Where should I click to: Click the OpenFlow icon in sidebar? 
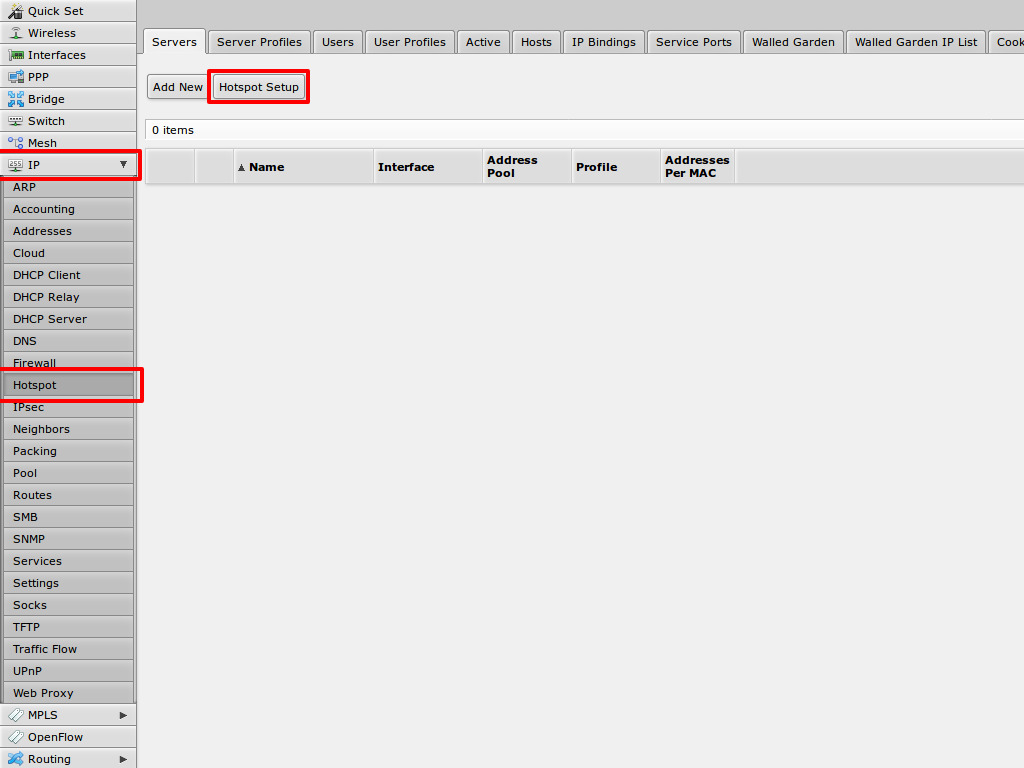15,737
